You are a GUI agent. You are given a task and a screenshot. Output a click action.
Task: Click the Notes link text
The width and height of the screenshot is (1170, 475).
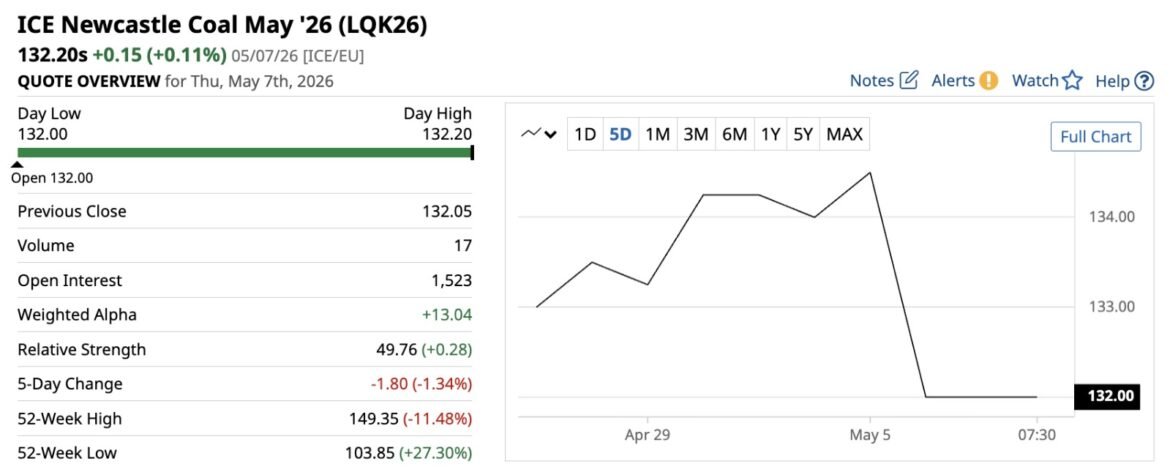click(x=872, y=81)
